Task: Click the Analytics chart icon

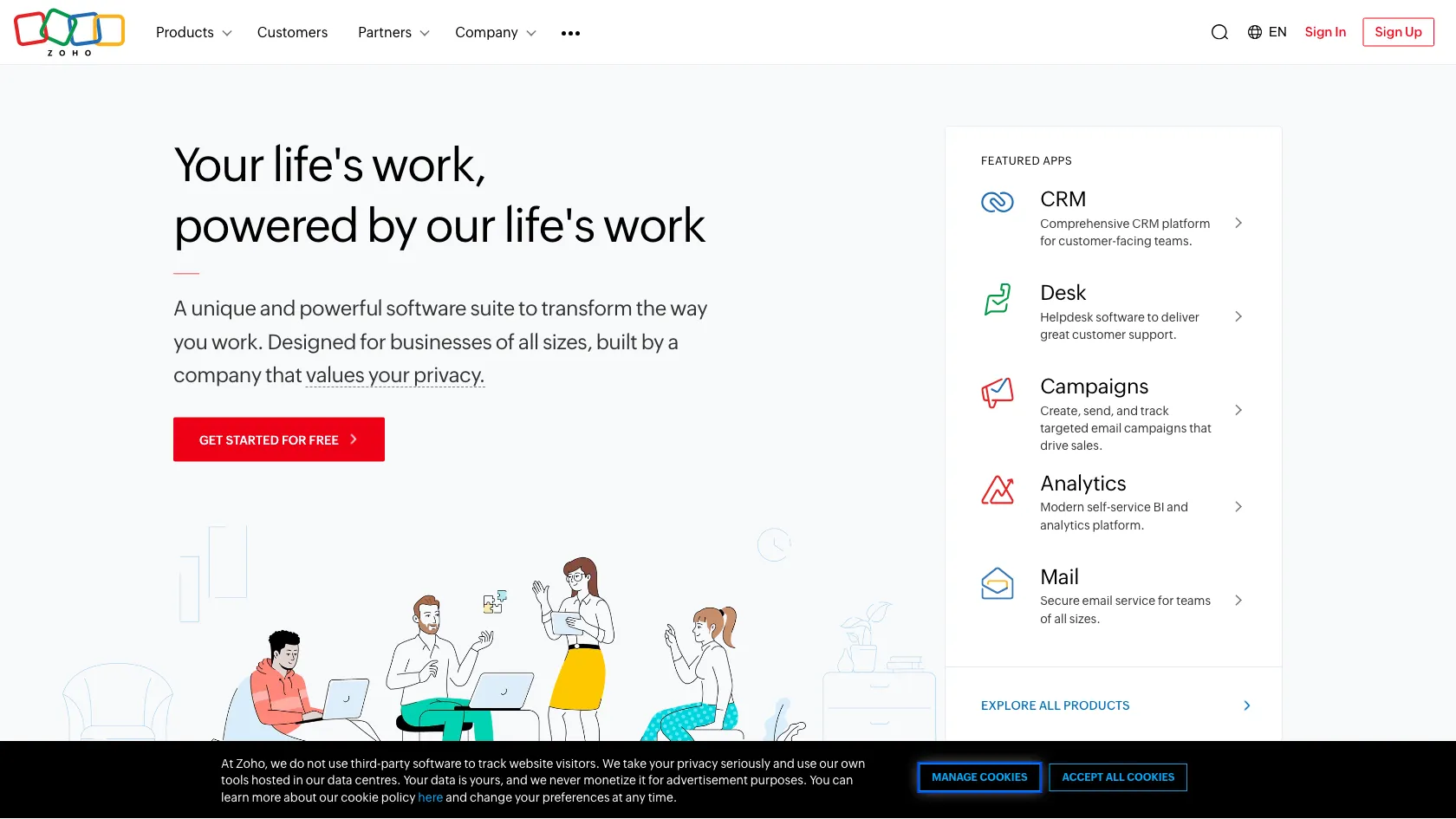Action: pos(997,491)
